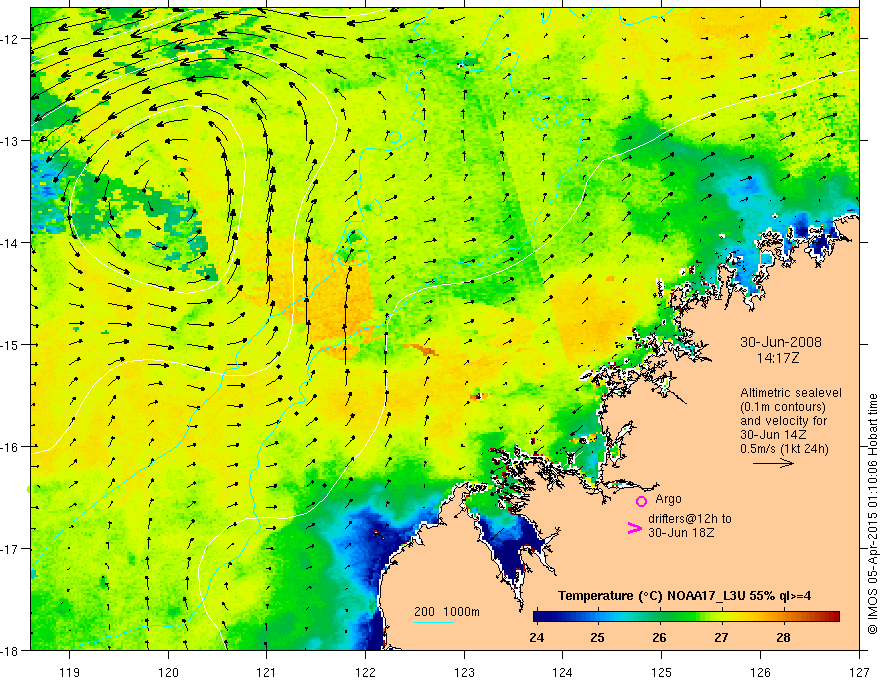Click the 'Temperature (°C) NOAA17_L3U 55% ql>=4' title
Viewport: 880px width, 680px height.
pyautogui.click(x=684, y=596)
